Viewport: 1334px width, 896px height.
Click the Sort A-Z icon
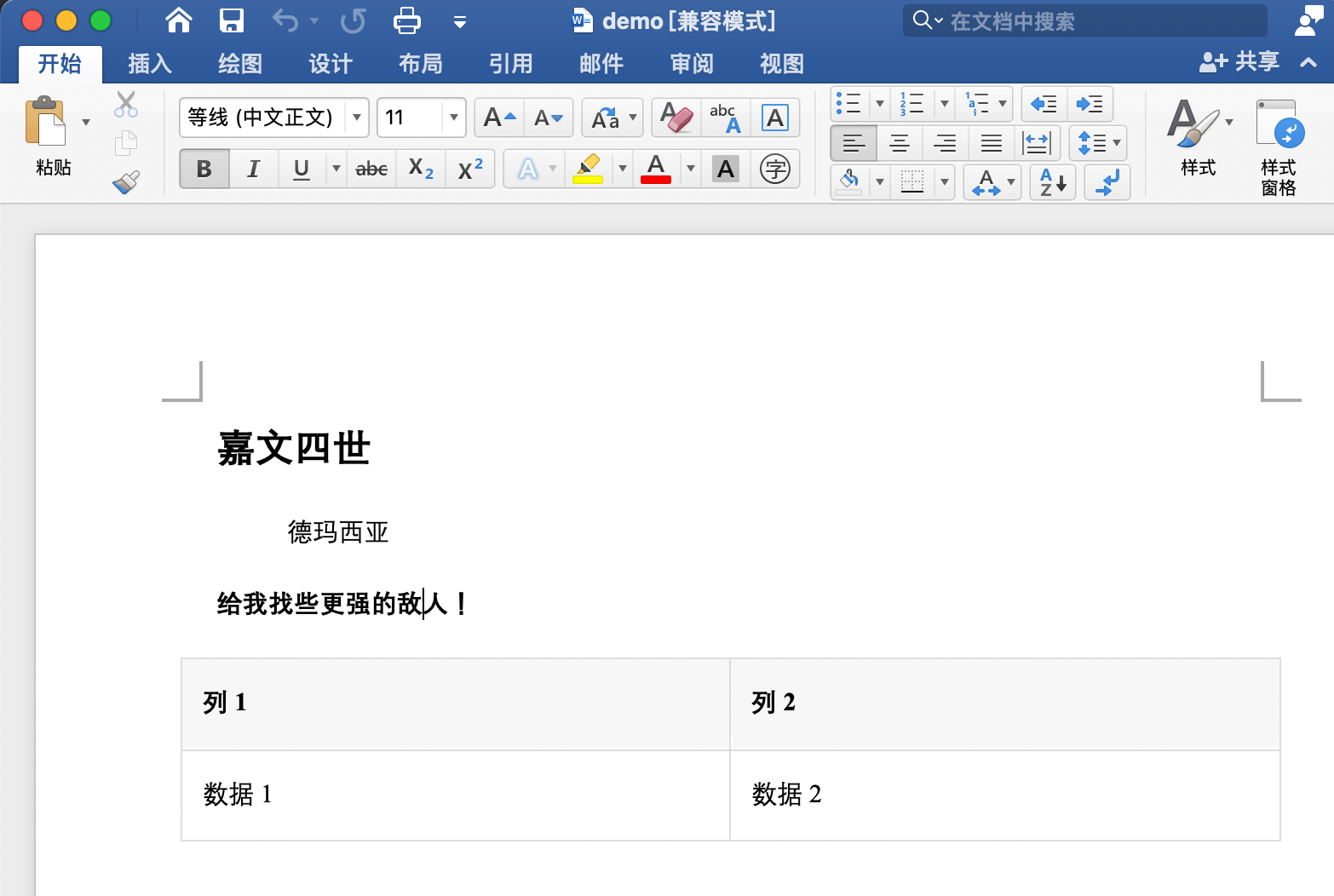point(1053,181)
